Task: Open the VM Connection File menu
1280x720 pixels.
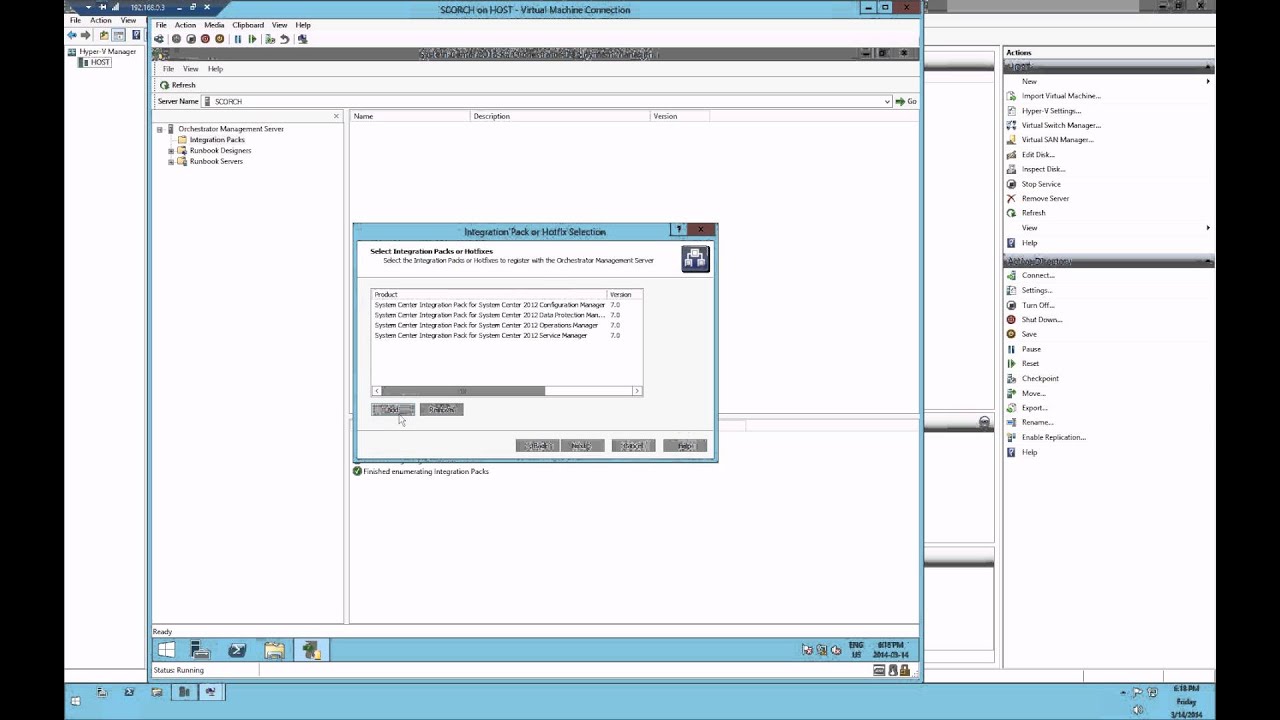Action: [161, 25]
